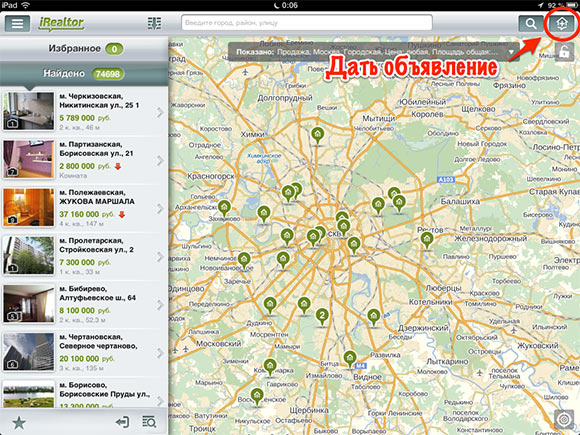580x435 pixels.
Task: Click the magnifier search button
Action: coord(530,24)
